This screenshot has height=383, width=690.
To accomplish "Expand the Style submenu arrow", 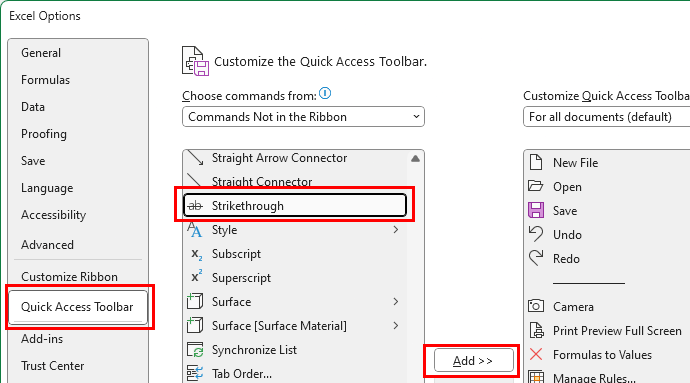I will point(396,230).
